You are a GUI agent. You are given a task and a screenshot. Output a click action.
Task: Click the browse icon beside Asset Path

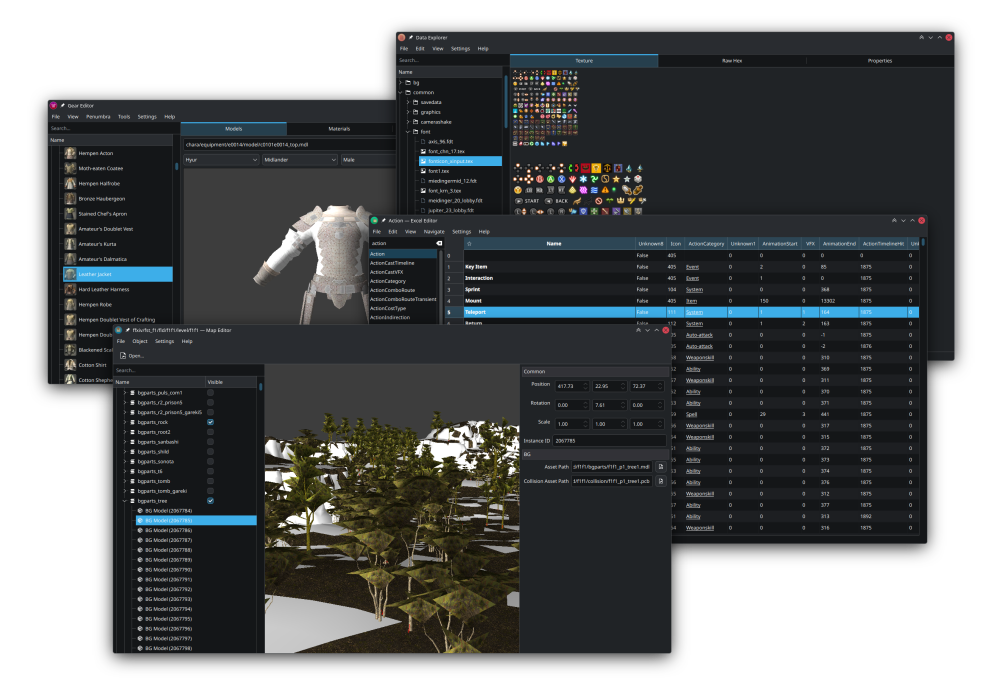[660, 467]
